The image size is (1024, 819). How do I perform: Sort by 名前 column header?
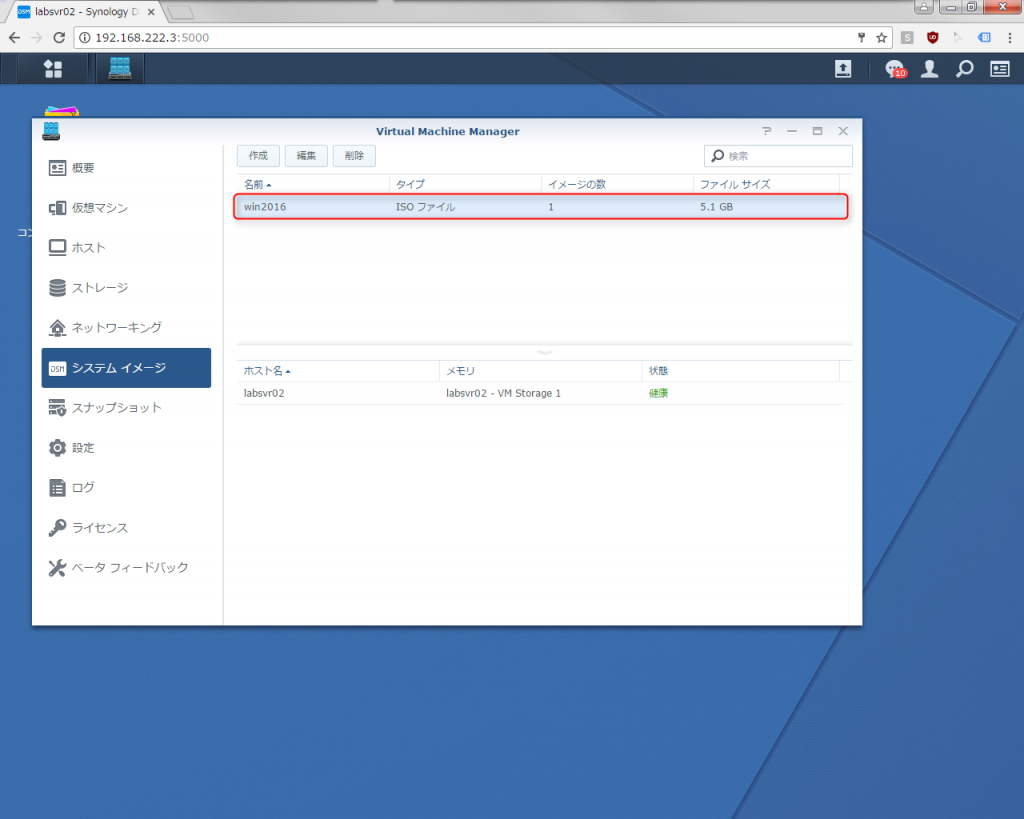tap(313, 185)
